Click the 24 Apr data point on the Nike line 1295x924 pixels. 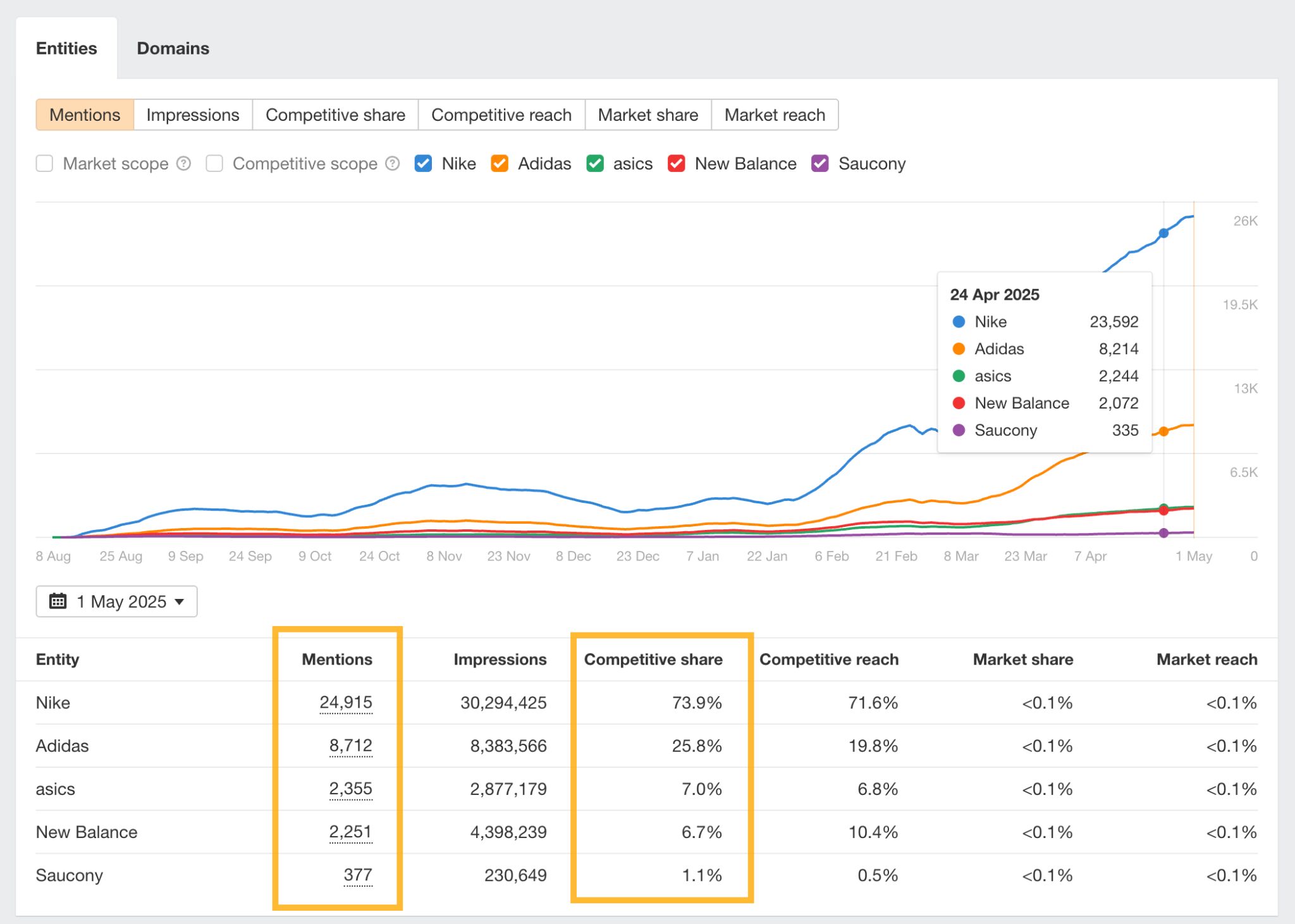pos(1163,233)
